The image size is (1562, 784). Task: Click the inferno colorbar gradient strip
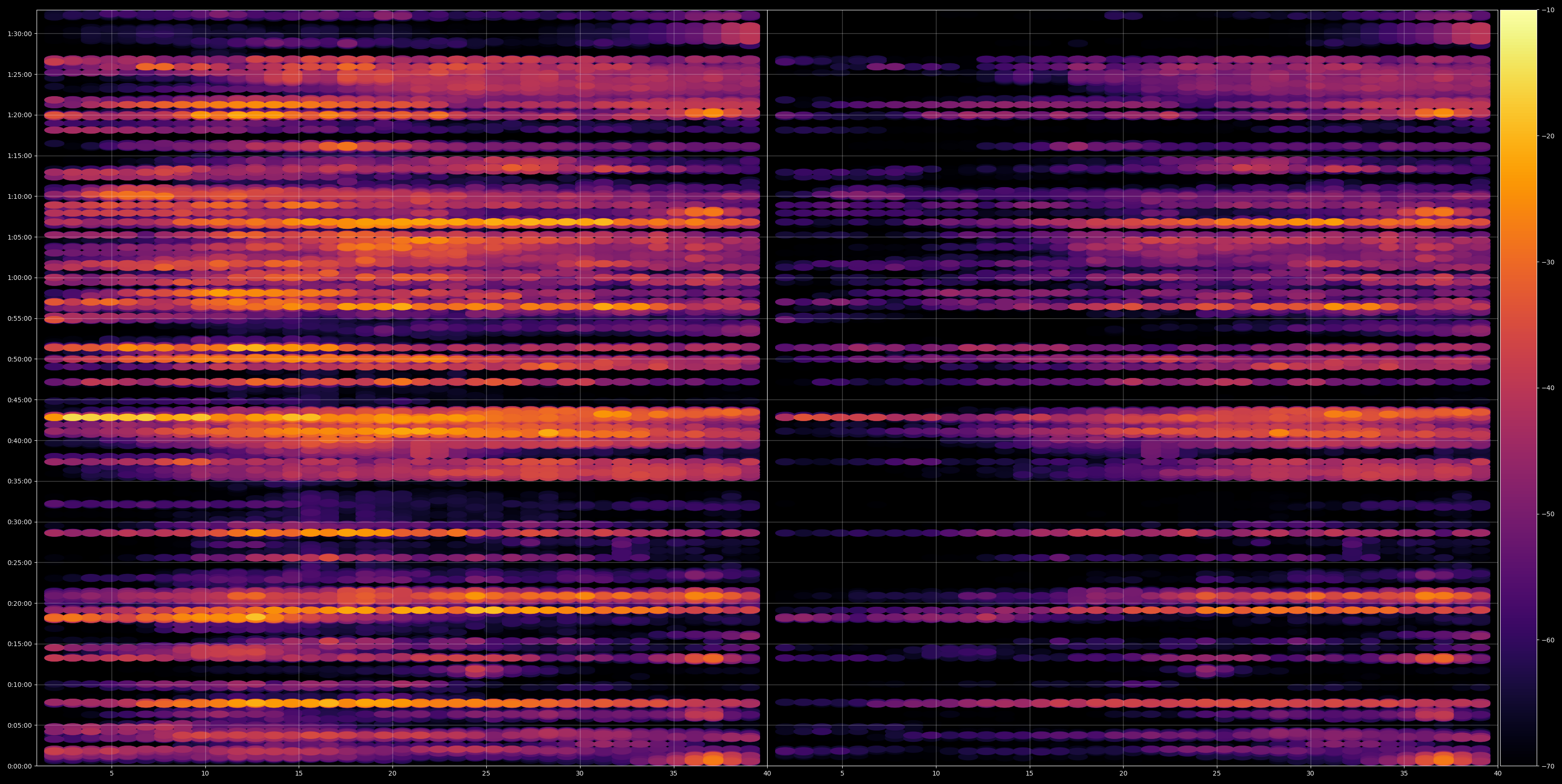tap(1518, 388)
